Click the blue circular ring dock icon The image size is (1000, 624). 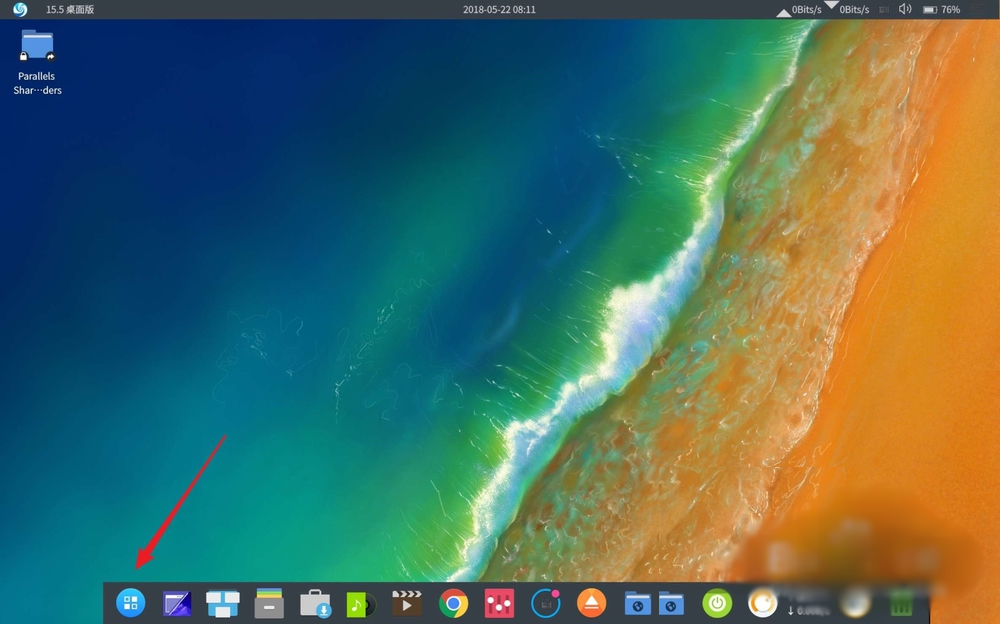[545, 603]
